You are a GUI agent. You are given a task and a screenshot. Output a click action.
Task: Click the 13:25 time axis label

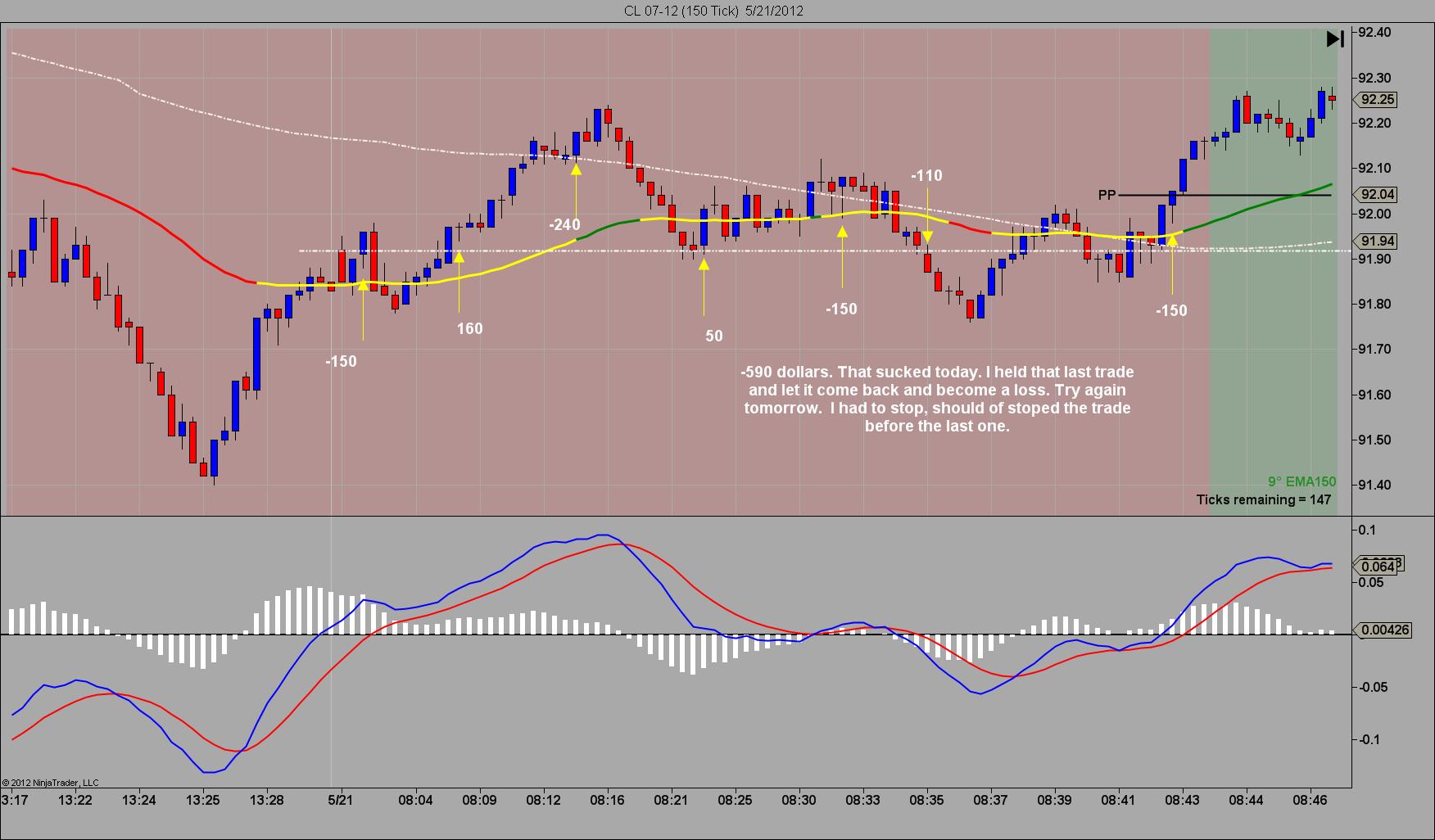(203, 800)
